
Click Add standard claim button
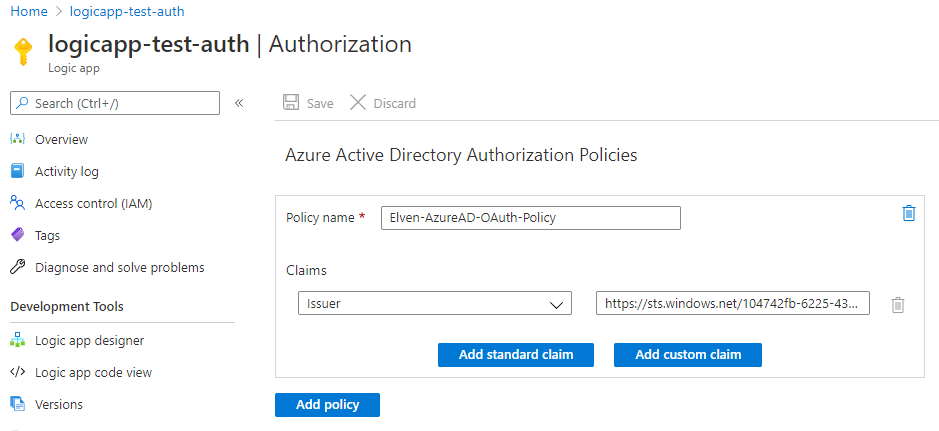tap(516, 354)
